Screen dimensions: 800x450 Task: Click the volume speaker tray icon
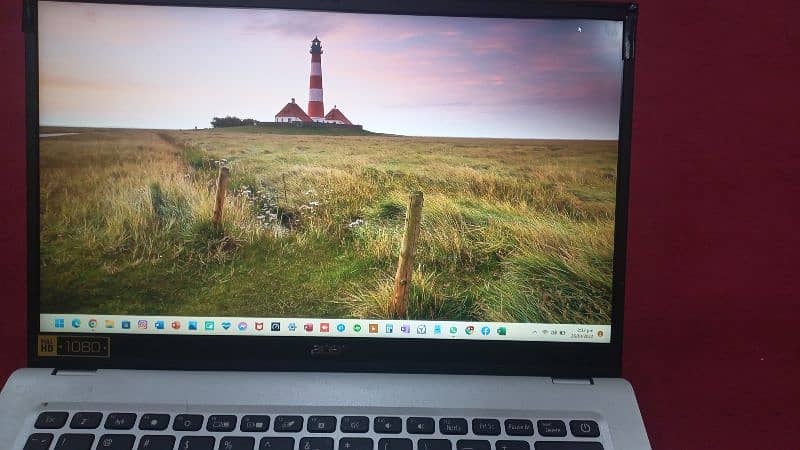555,331
